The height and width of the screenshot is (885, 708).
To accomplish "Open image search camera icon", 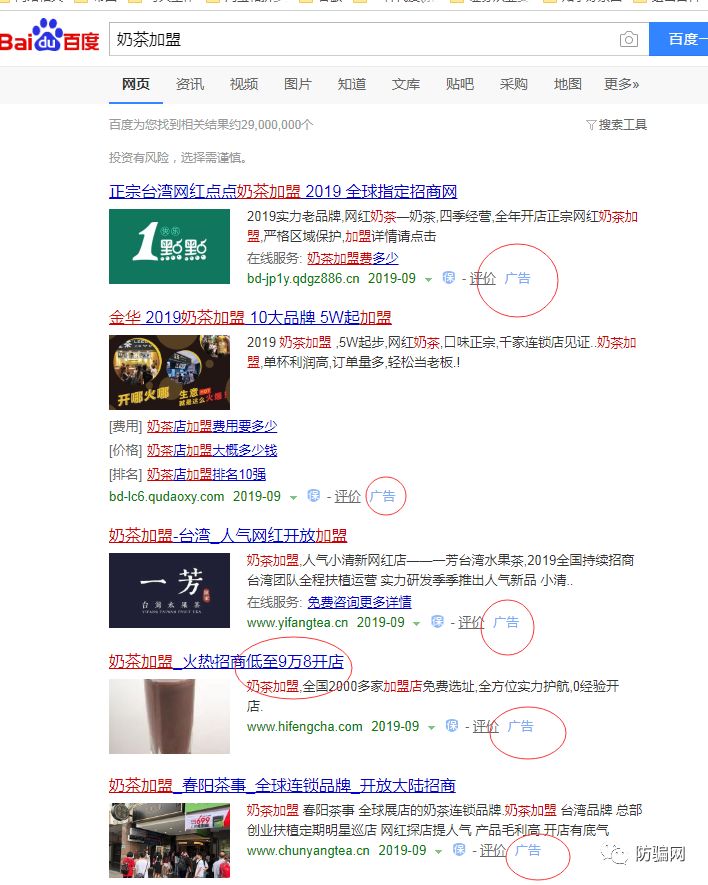I will [x=628, y=40].
